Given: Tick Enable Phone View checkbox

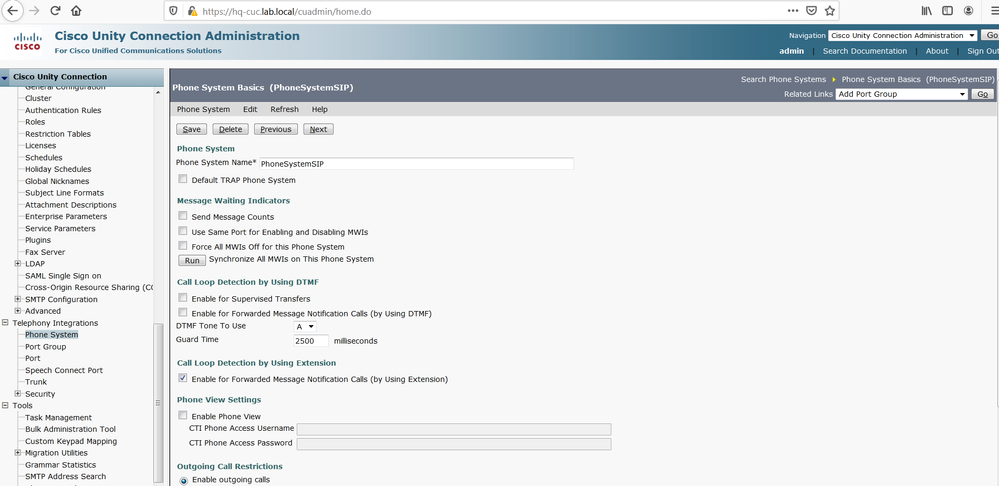Looking at the screenshot, I should 183,415.
